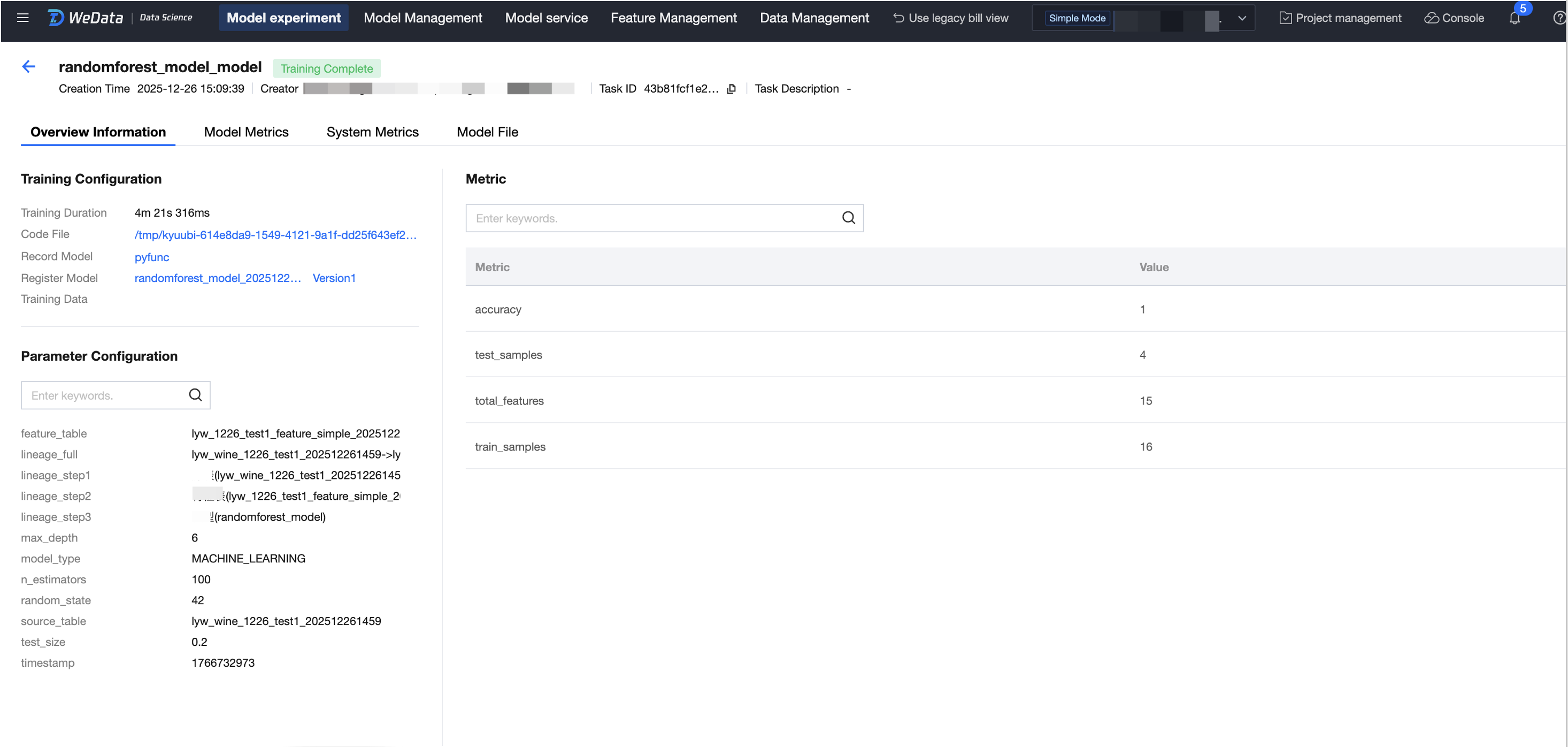Image resolution: width=1568 pixels, height=747 pixels.
Task: Click Parameter Configuration search magnifier icon
Action: (x=195, y=395)
